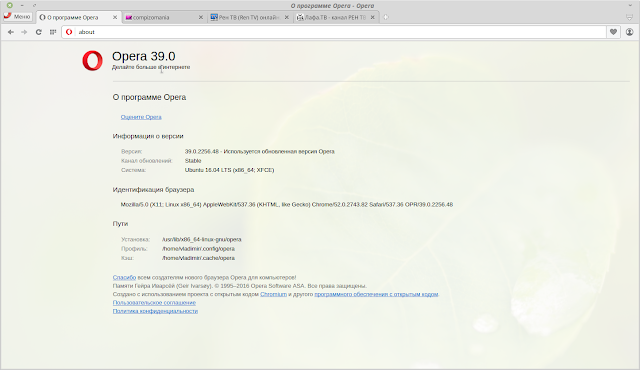
Task: Click the Opera 39.0 heading
Action: pyautogui.click(x=144, y=56)
